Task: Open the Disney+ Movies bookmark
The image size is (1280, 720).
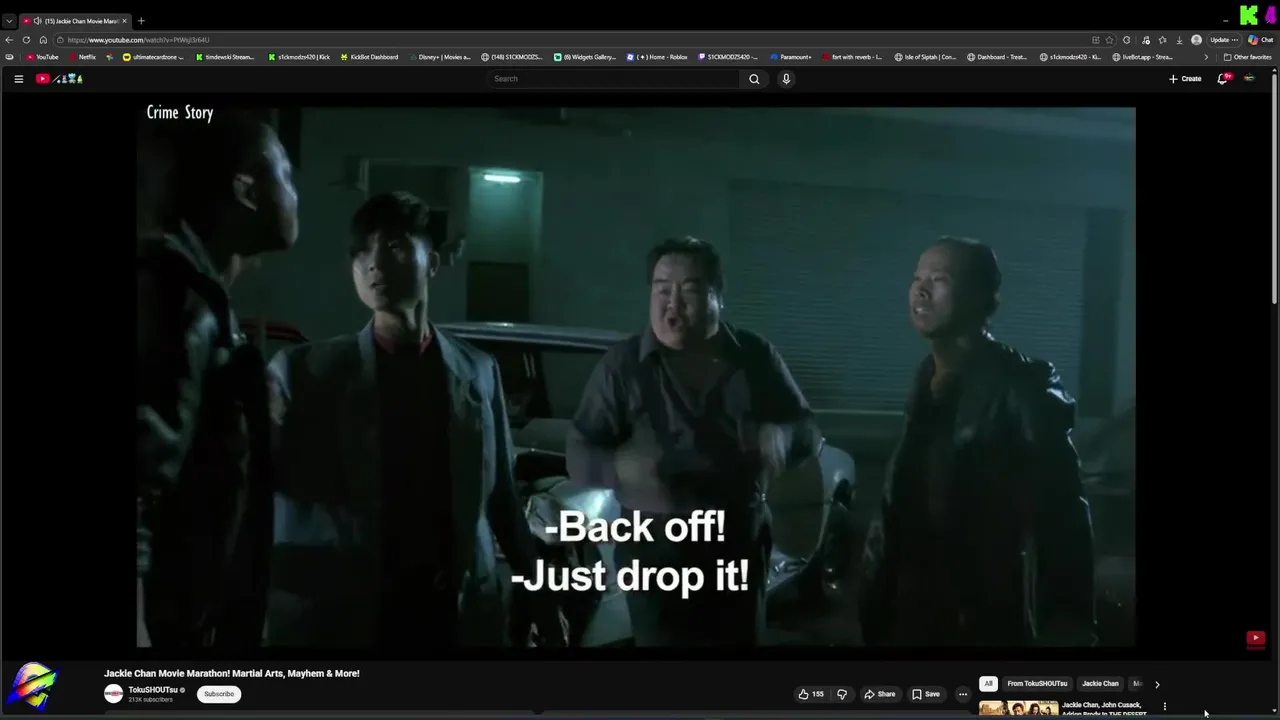Action: pos(439,57)
